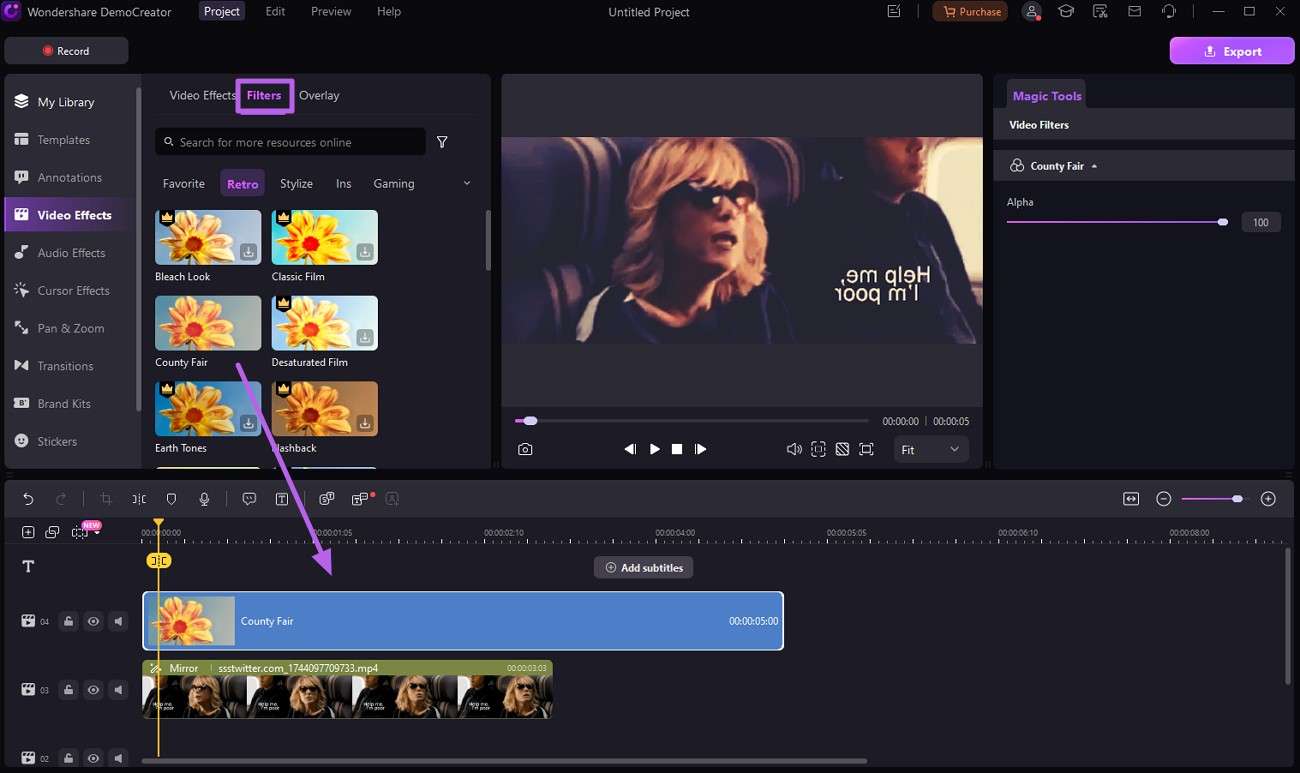Open Audio Effects in left sidebar
This screenshot has height=773, width=1300.
pyautogui.click(x=70, y=253)
